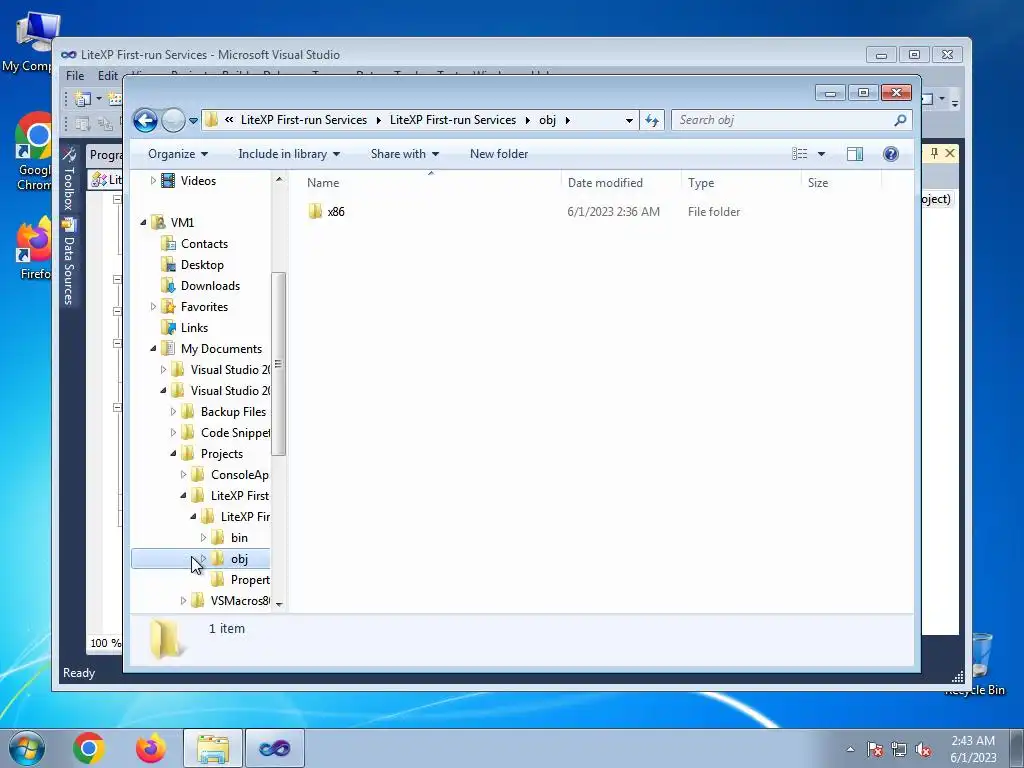Open Links folder in tree

[x=194, y=328]
